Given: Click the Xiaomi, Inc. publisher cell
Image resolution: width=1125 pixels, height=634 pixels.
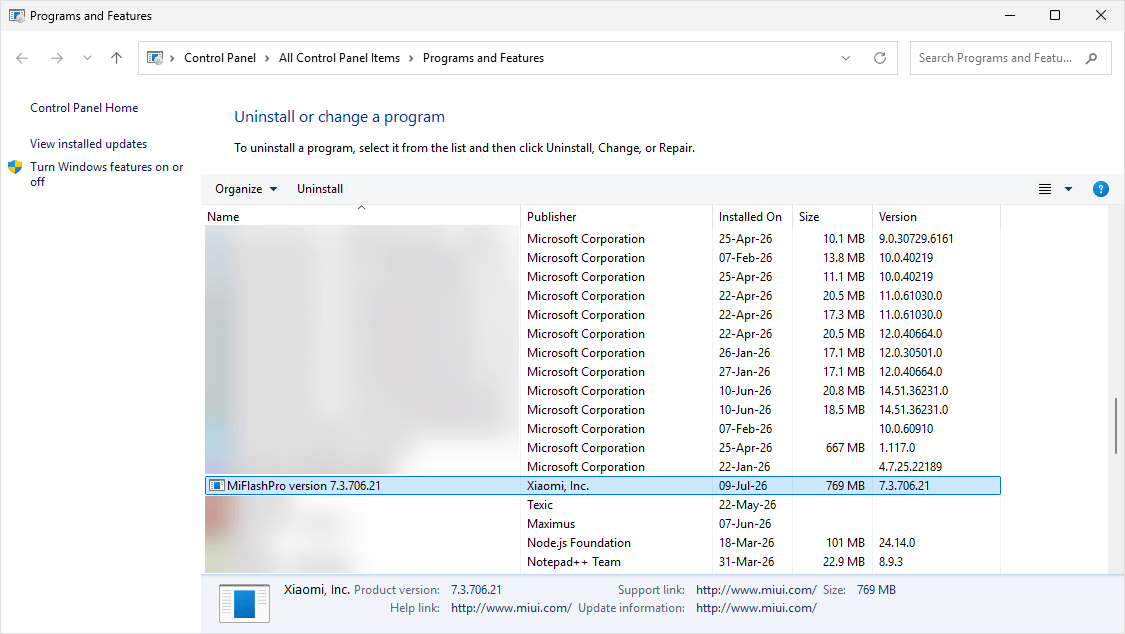Looking at the screenshot, I should pos(557,486).
